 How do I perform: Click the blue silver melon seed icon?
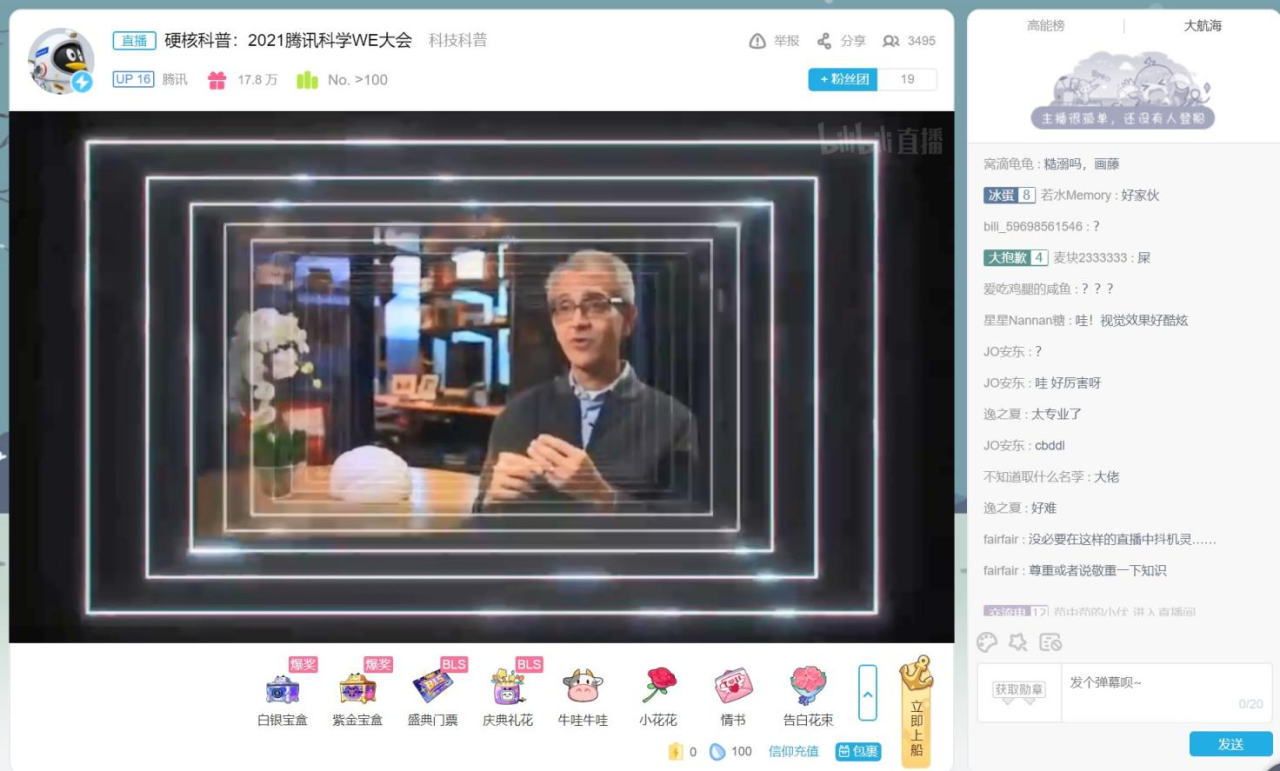tap(717, 752)
